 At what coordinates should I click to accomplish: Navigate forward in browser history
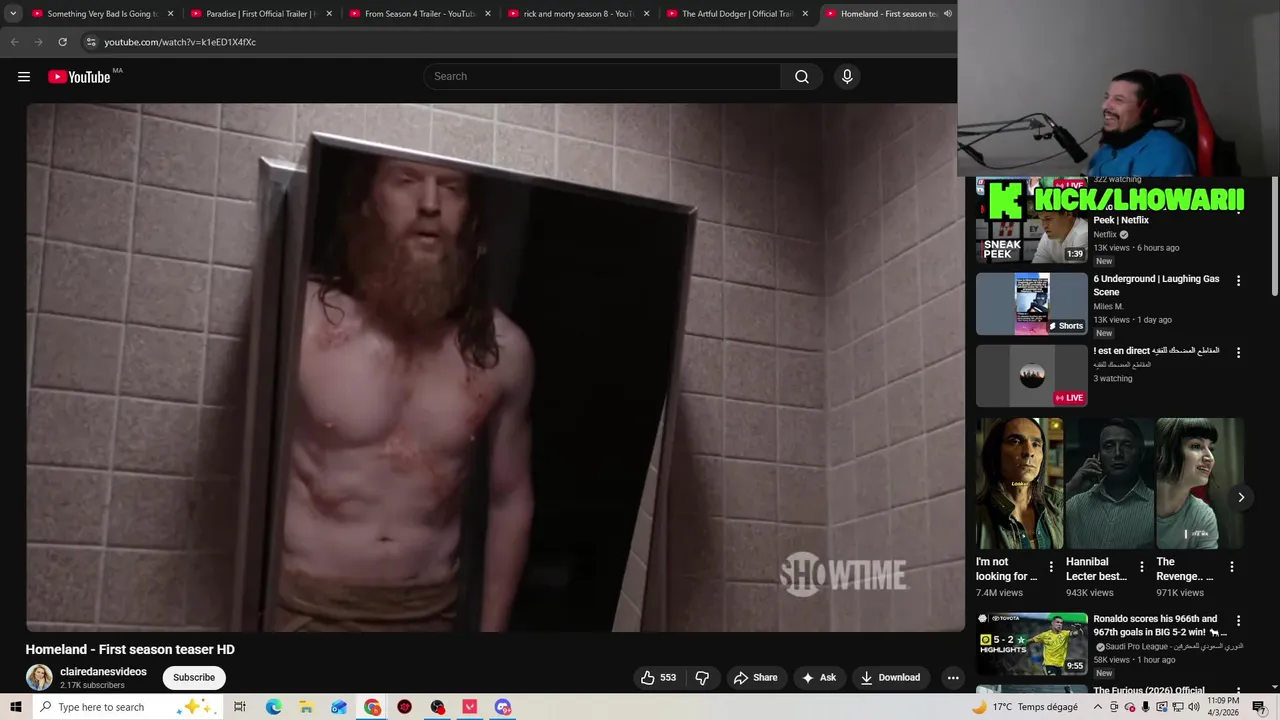click(x=38, y=42)
